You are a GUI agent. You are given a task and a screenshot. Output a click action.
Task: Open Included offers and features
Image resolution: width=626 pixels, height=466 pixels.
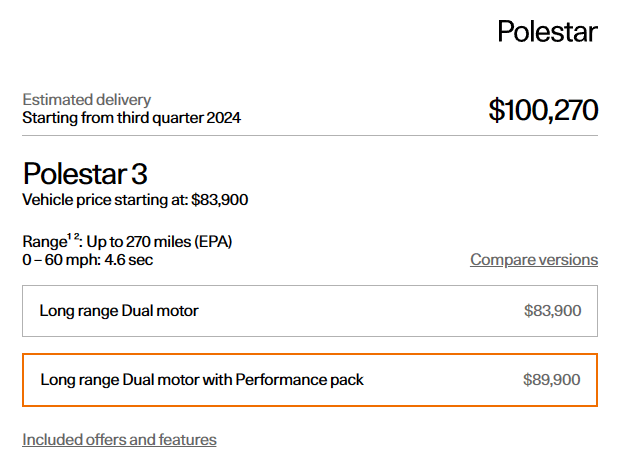click(119, 439)
